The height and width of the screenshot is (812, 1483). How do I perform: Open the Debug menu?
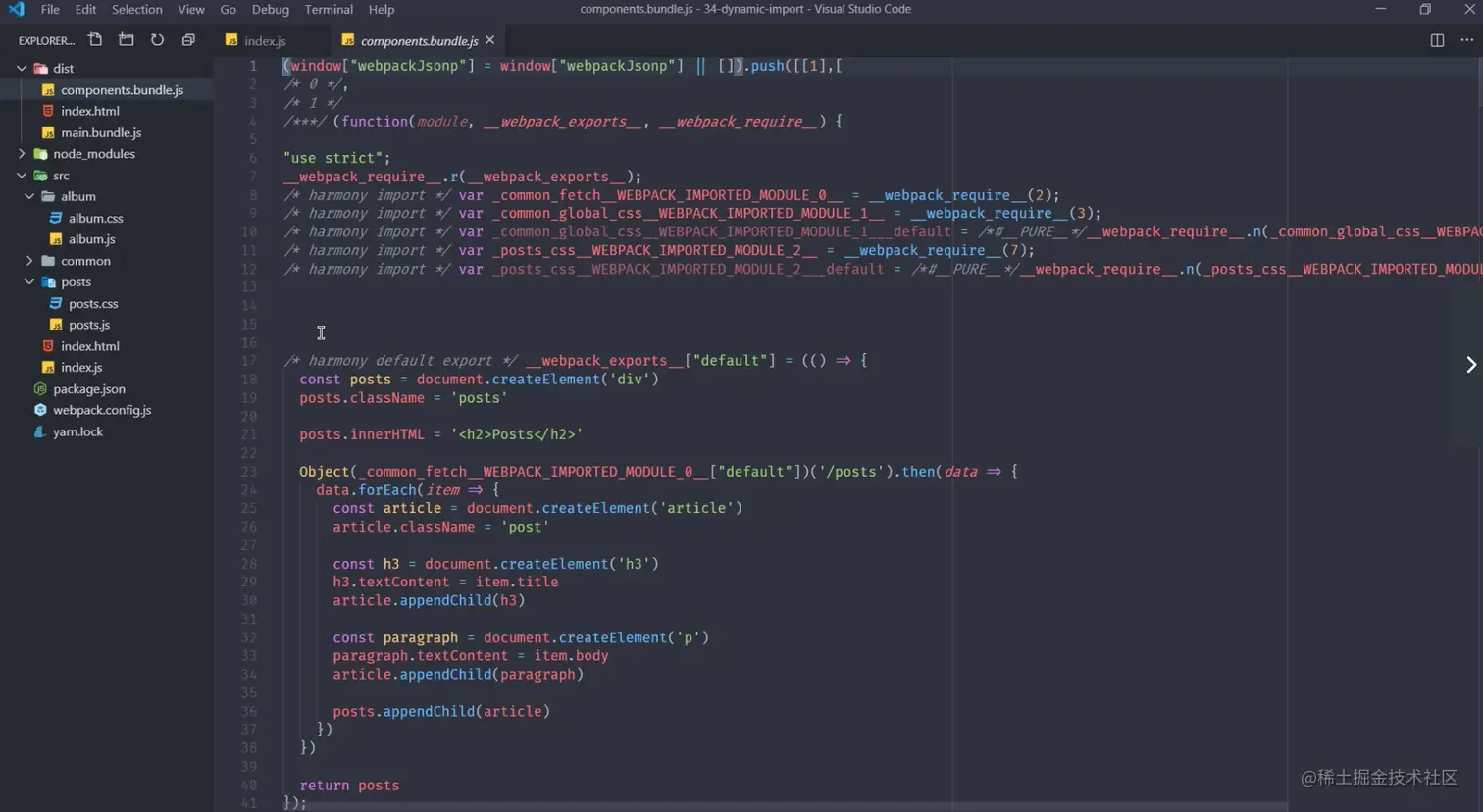point(271,9)
